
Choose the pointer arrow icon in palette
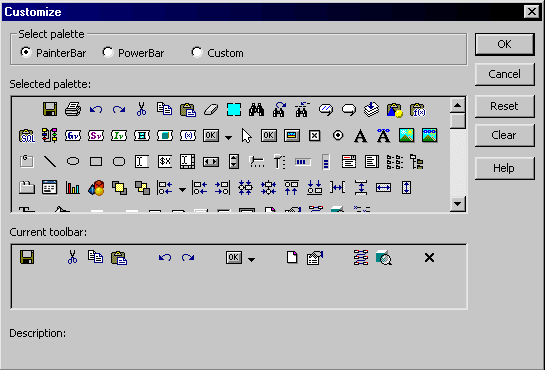[x=246, y=135]
